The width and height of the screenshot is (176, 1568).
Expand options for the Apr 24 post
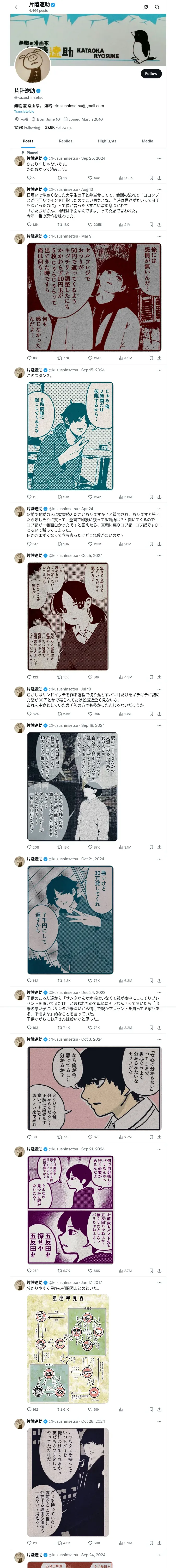point(160,509)
